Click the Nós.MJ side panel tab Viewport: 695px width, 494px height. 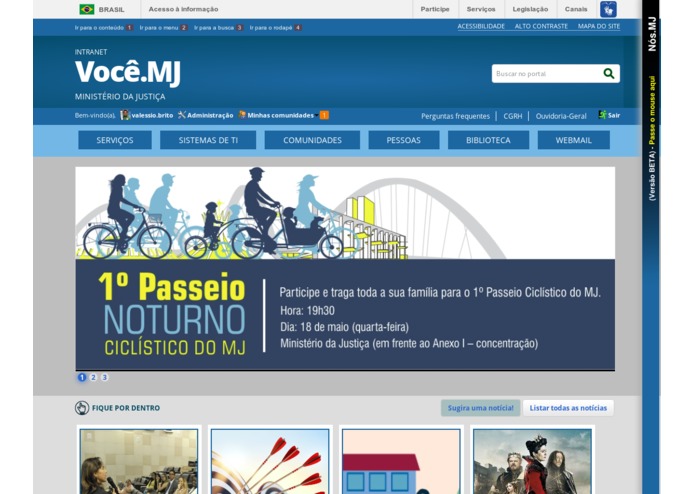[x=652, y=35]
